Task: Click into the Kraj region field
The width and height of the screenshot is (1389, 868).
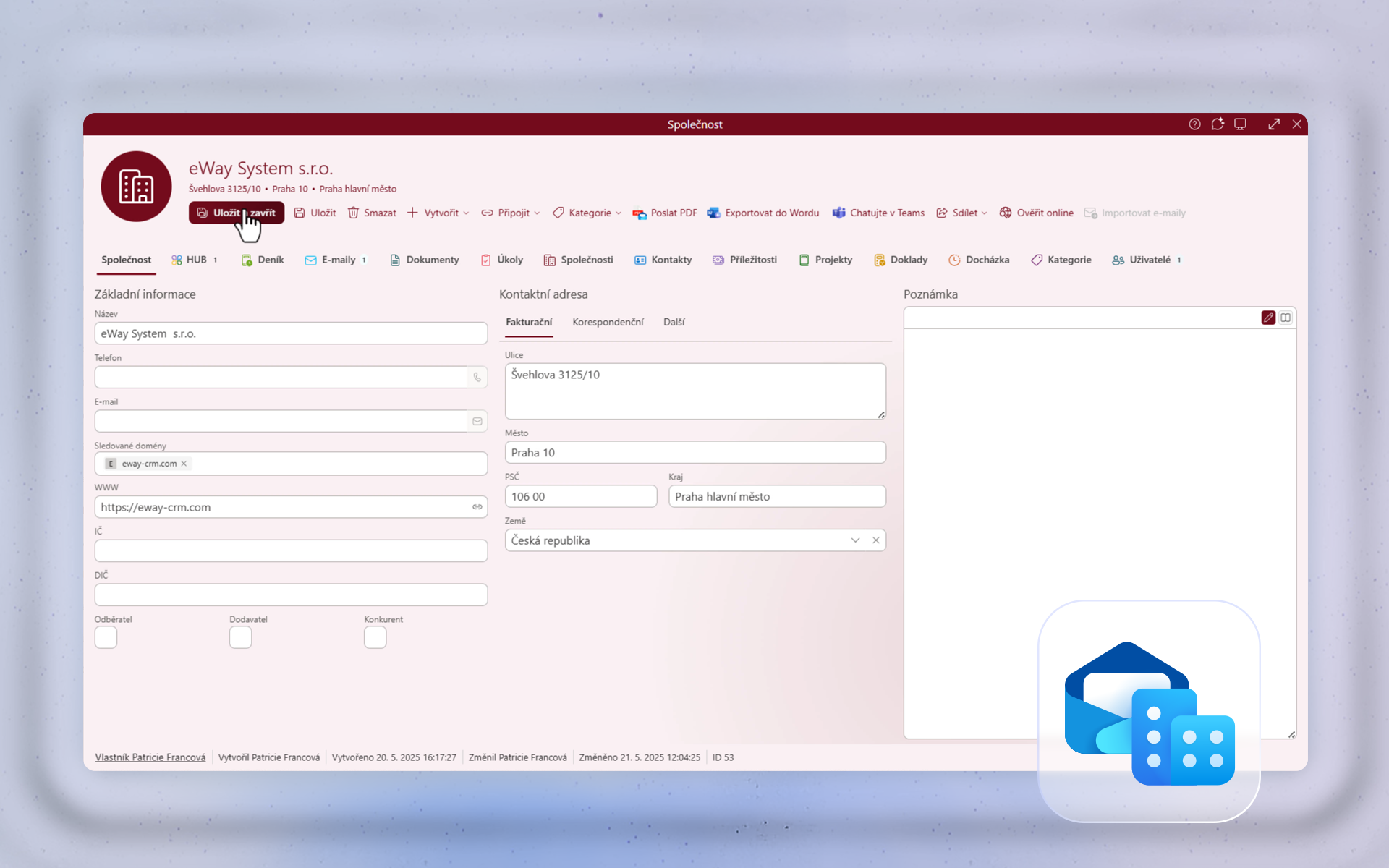Action: point(777,496)
